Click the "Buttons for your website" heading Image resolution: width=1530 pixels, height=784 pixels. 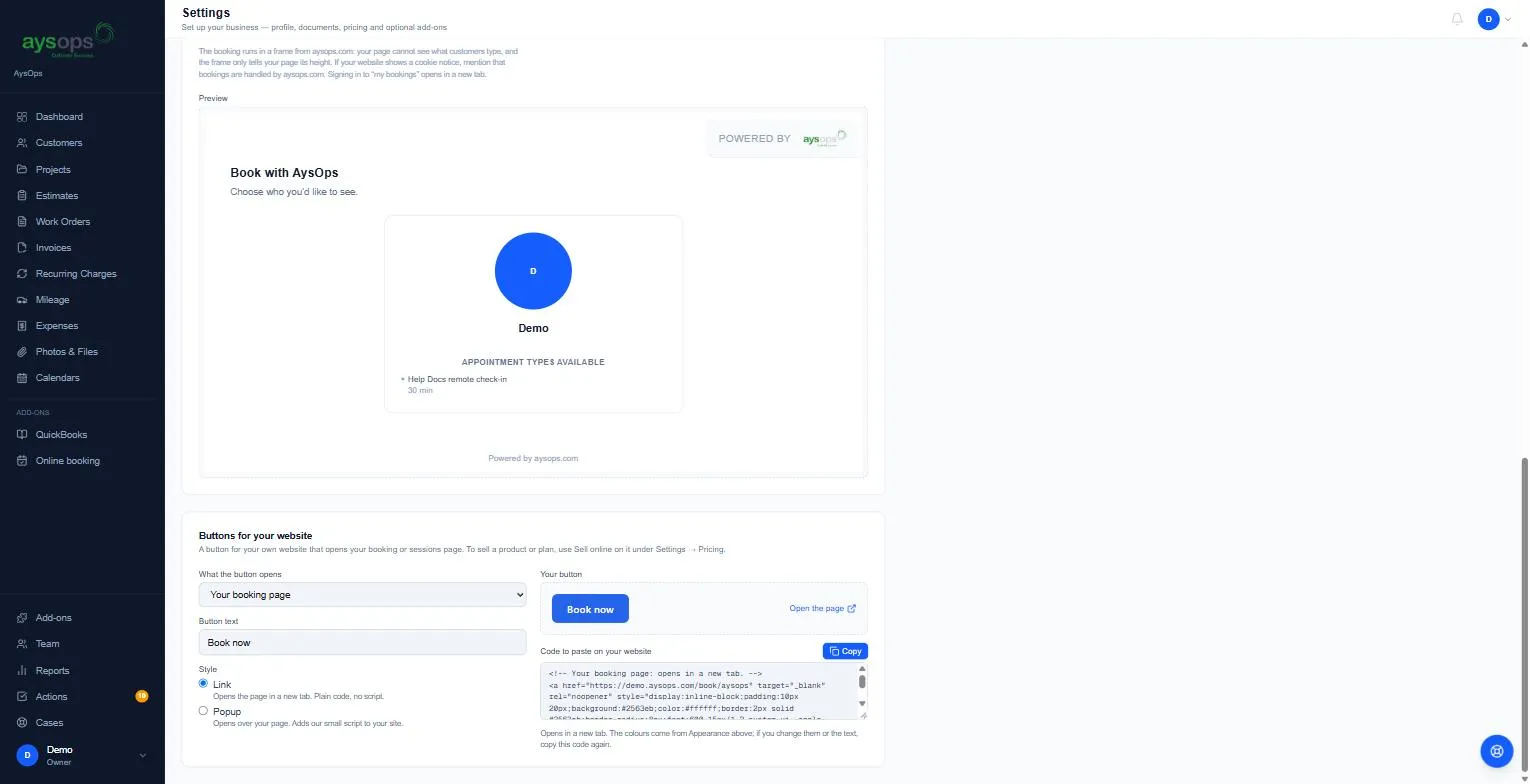coord(255,536)
